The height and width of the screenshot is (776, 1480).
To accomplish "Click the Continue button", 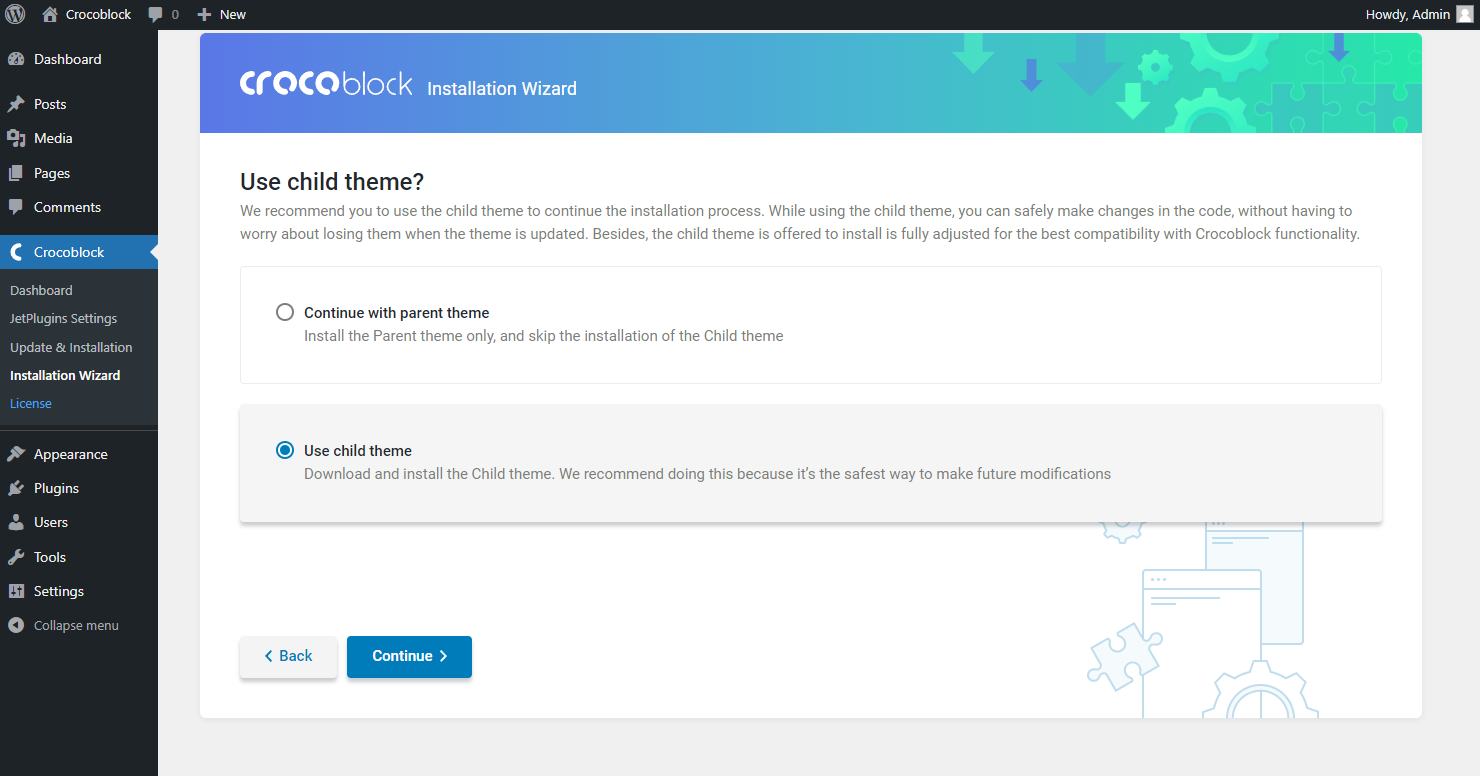I will click(x=409, y=657).
